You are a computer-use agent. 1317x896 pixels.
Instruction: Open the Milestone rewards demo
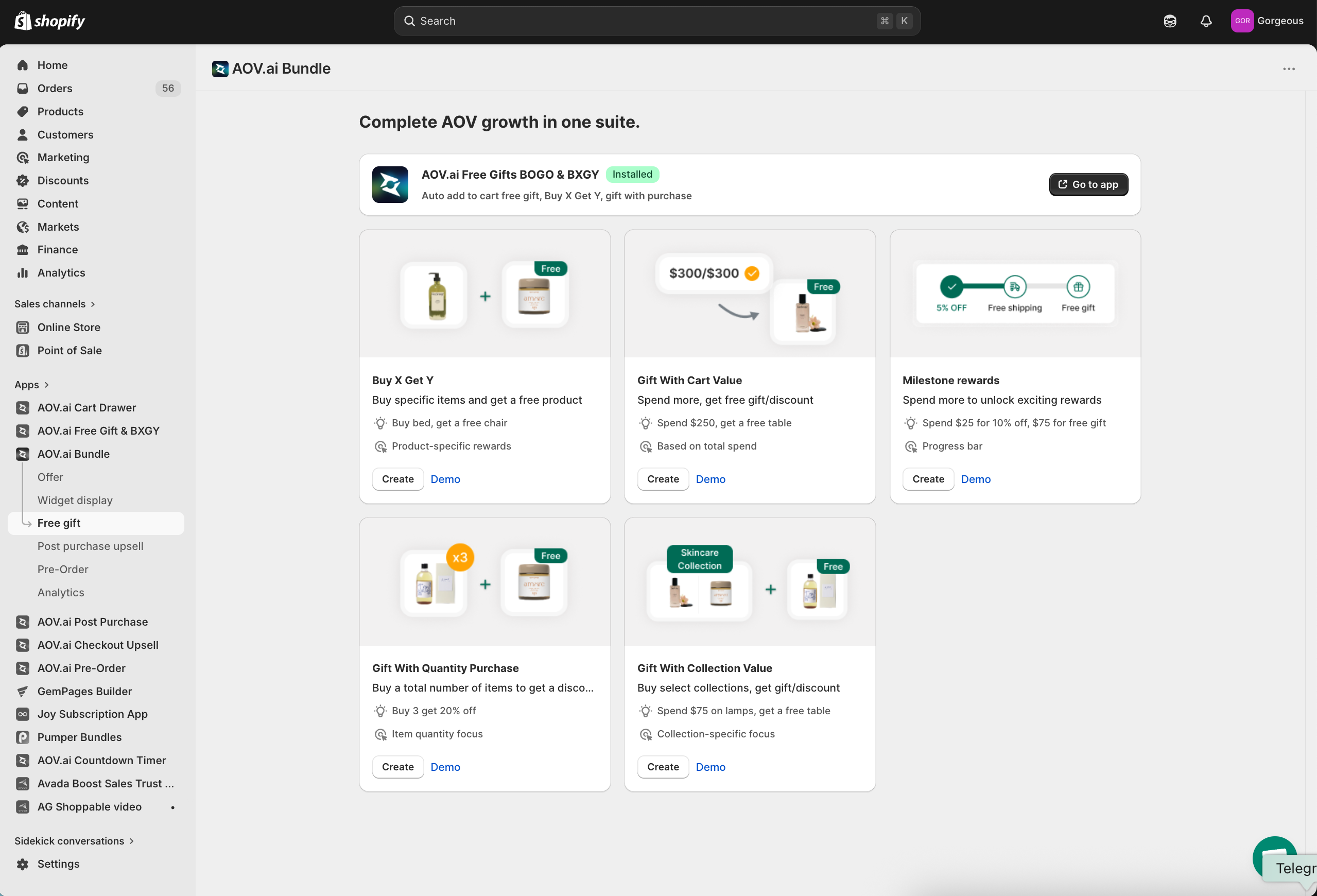(x=976, y=479)
